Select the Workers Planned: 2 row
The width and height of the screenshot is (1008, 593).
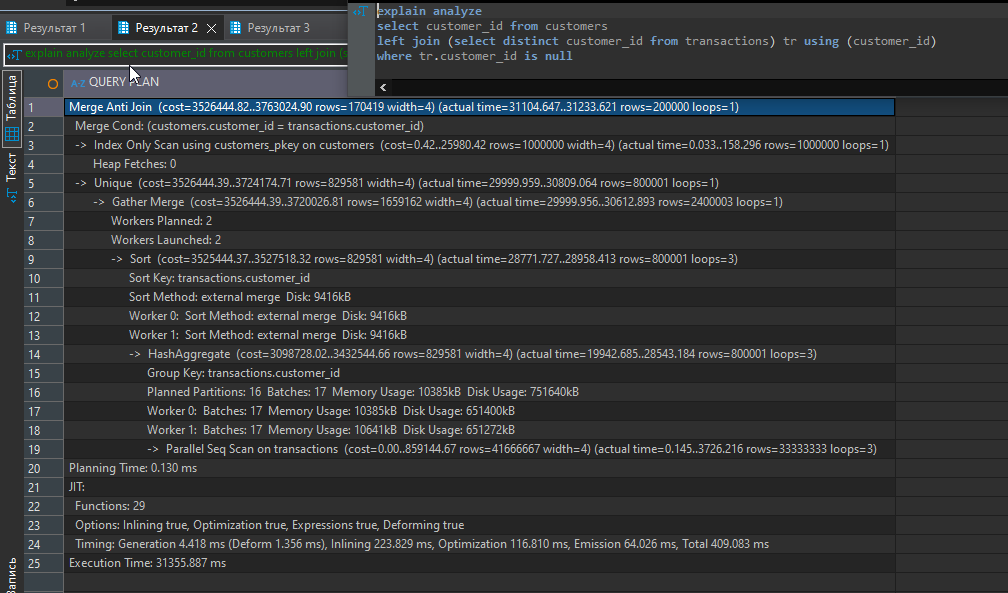click(479, 221)
